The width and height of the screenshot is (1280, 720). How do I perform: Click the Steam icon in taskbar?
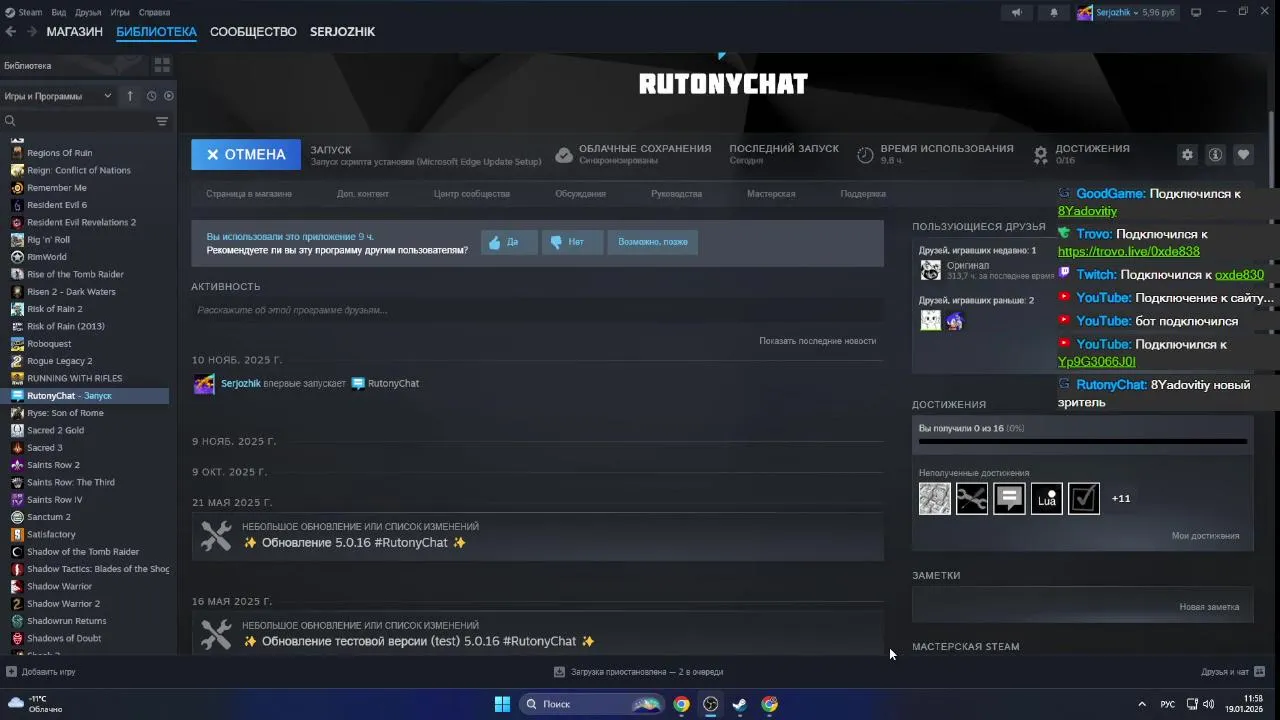coord(739,704)
